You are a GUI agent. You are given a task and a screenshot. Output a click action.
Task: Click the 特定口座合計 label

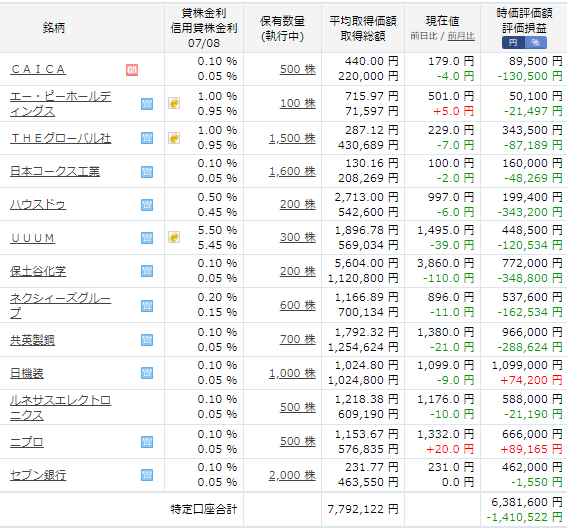tap(204, 509)
